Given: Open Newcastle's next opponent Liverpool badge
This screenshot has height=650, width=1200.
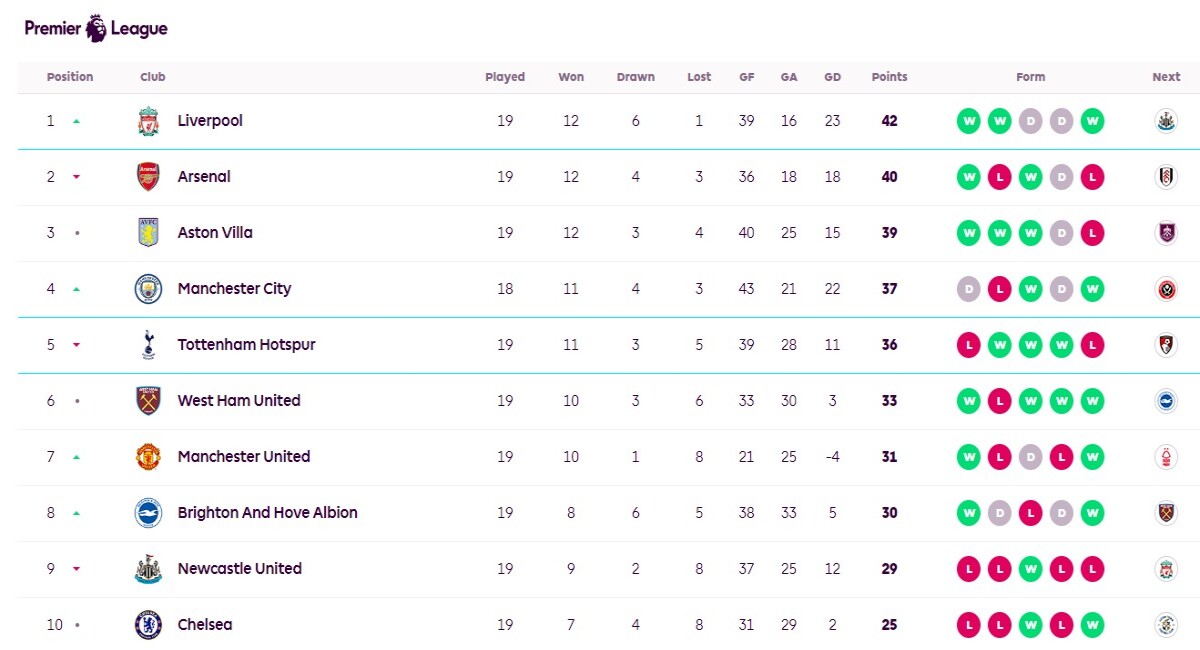Looking at the screenshot, I should 1166,569.
